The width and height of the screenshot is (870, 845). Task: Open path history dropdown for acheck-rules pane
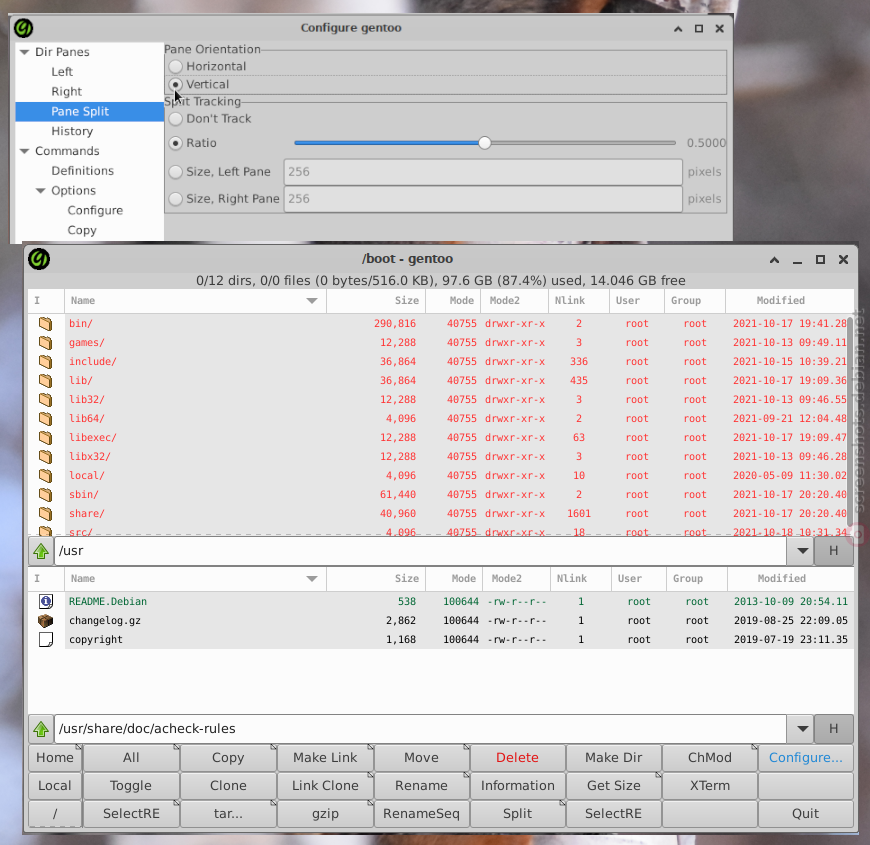click(x=802, y=728)
